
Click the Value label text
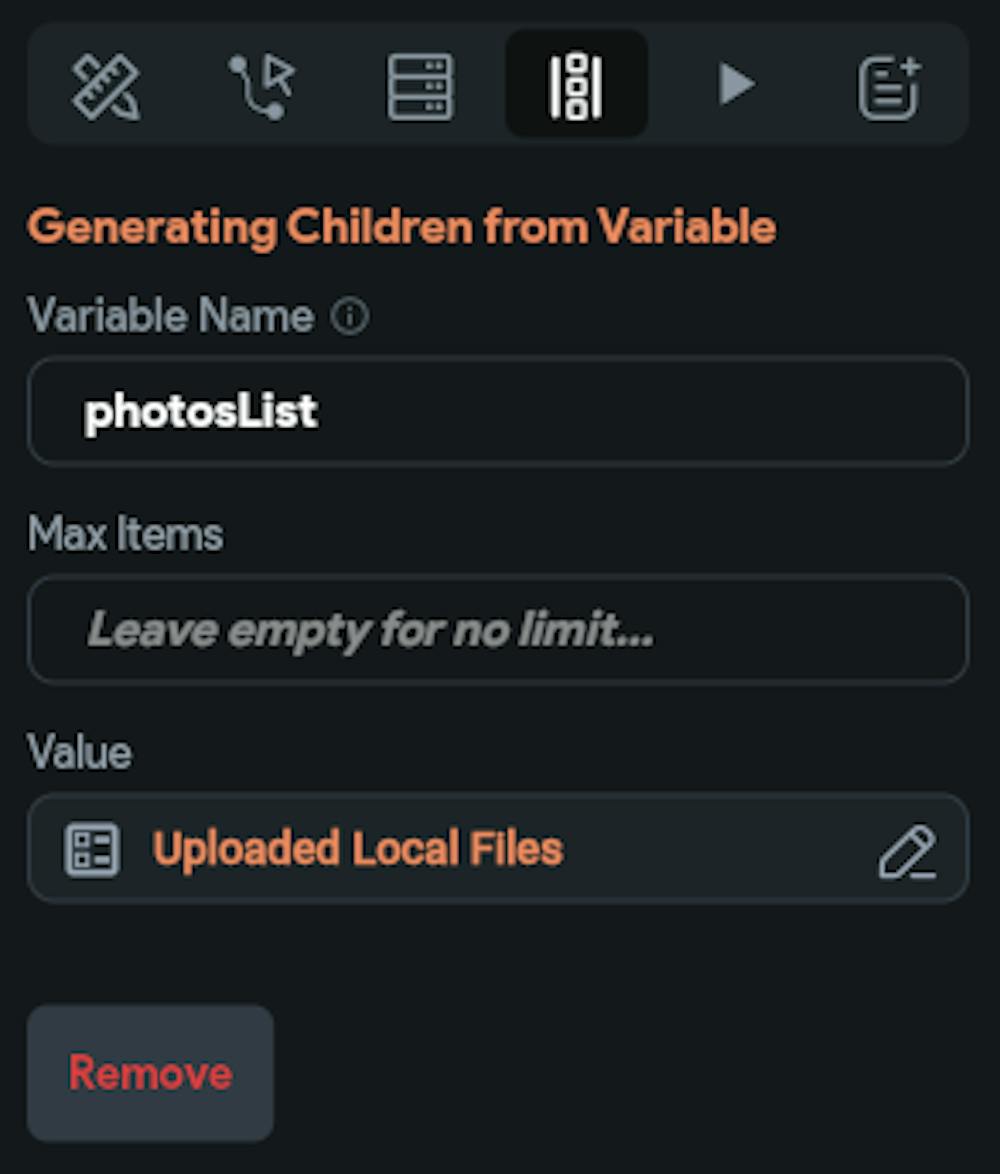[x=79, y=753]
